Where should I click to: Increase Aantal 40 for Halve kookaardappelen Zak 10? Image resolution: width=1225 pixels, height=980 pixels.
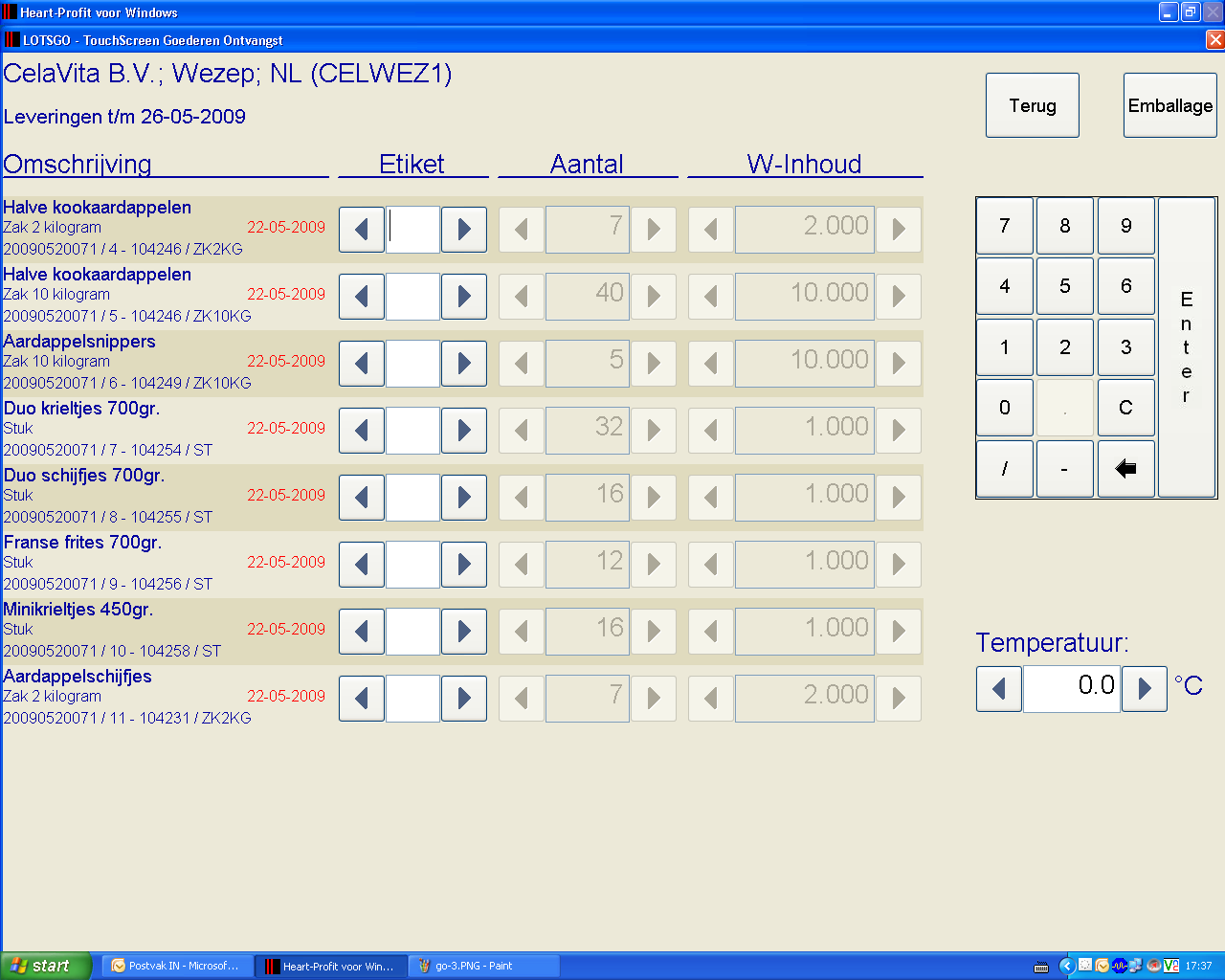pyautogui.click(x=655, y=297)
